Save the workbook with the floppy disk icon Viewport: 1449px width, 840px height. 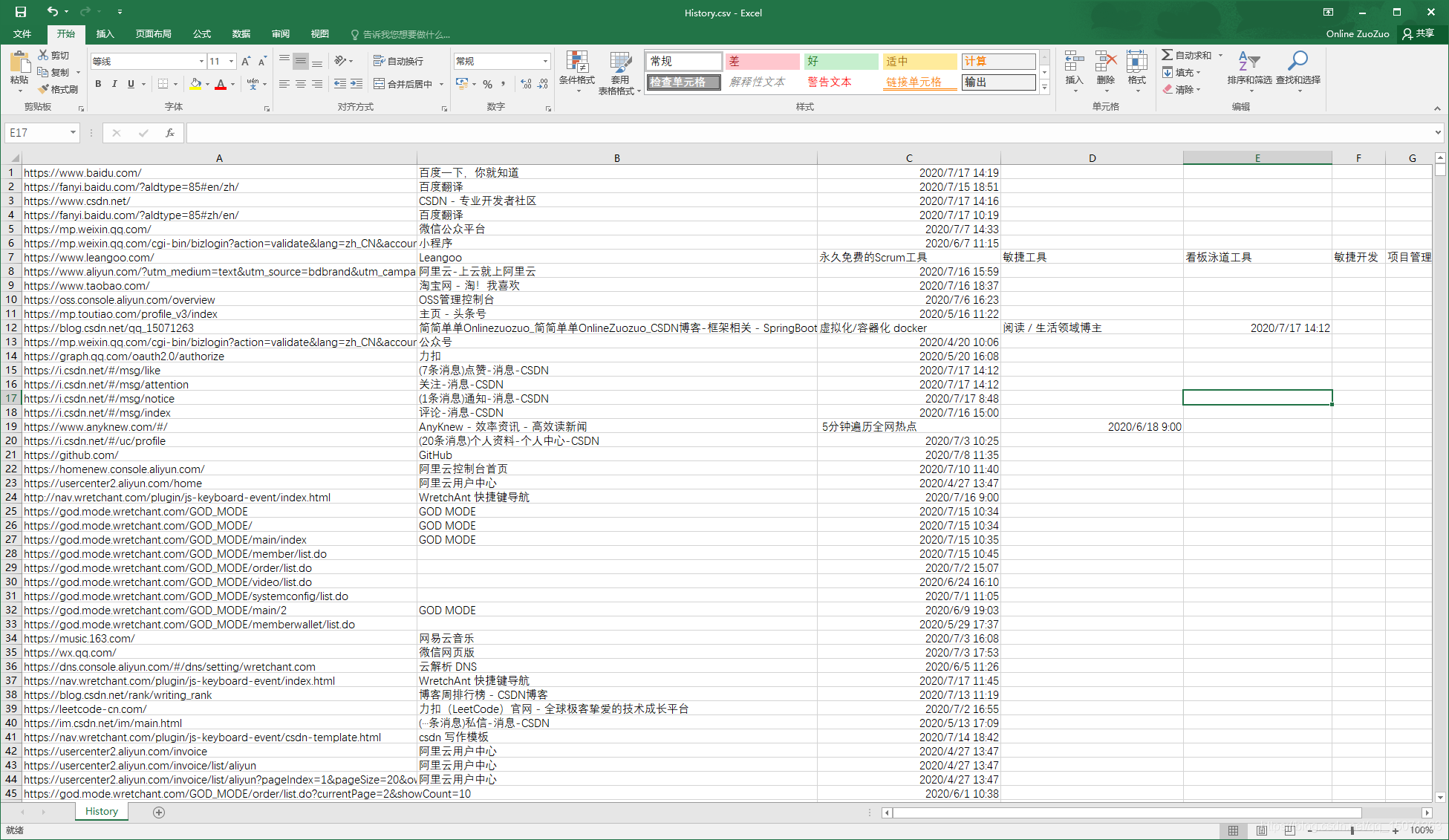click(x=21, y=12)
